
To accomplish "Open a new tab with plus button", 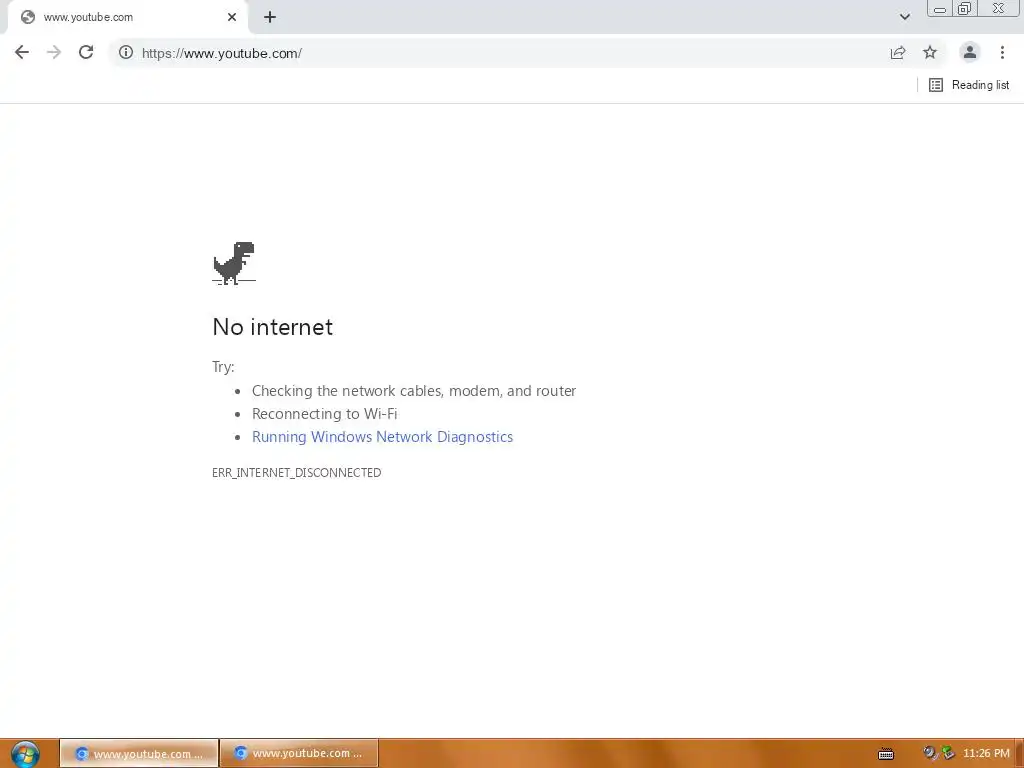I will click(270, 18).
